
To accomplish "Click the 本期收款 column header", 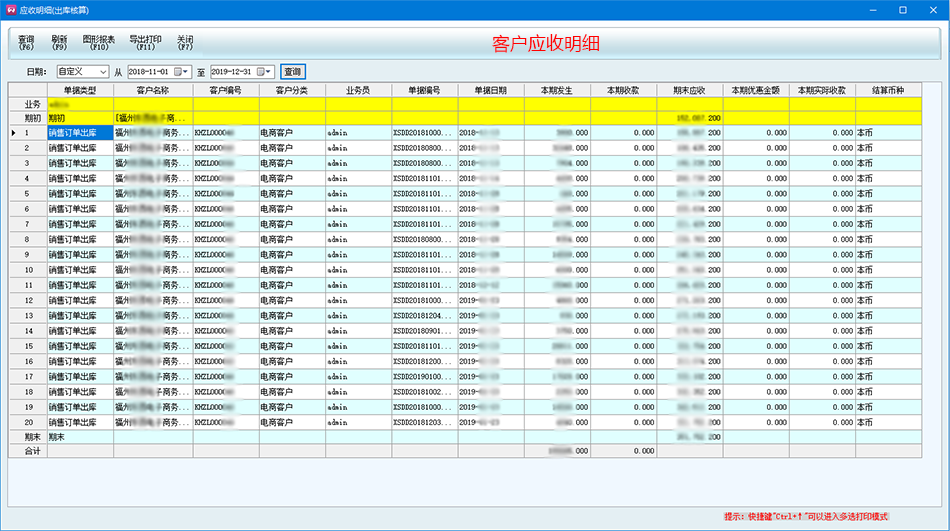I will point(623,90).
